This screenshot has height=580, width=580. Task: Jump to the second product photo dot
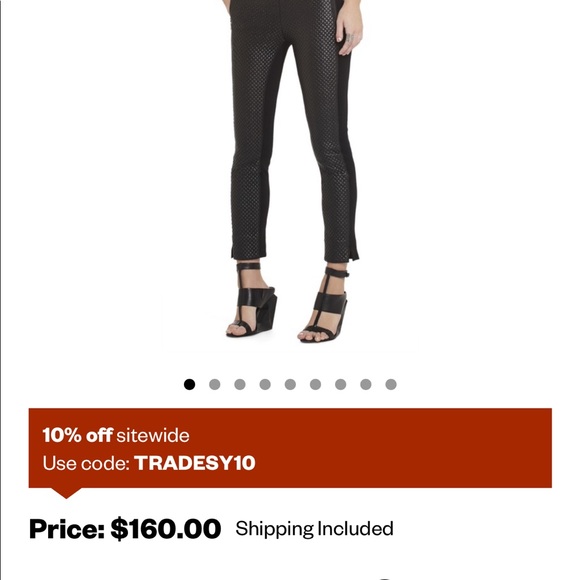[215, 384]
